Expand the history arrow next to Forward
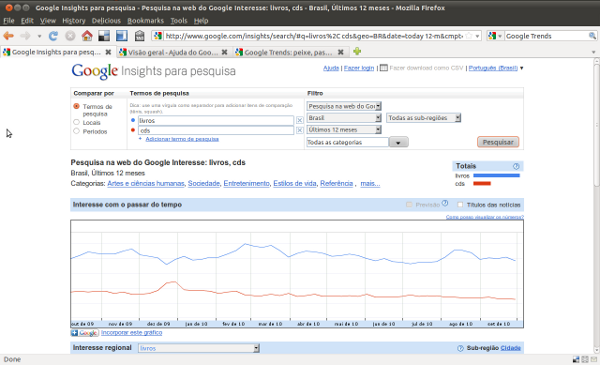Viewport: 600px width, 365px height. click(39, 36)
